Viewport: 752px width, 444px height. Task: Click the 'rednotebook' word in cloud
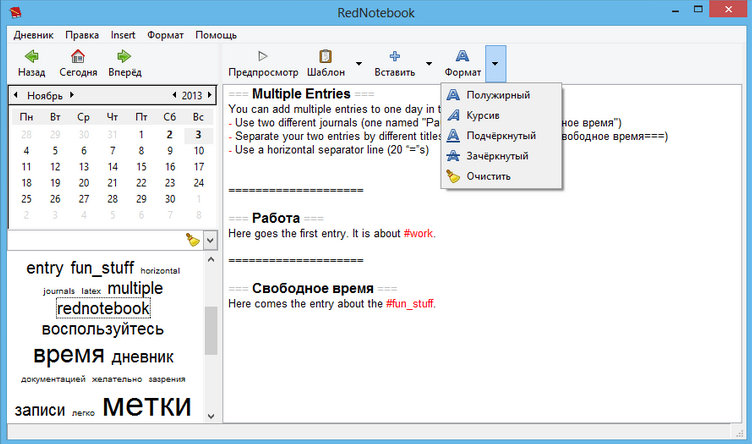point(103,308)
